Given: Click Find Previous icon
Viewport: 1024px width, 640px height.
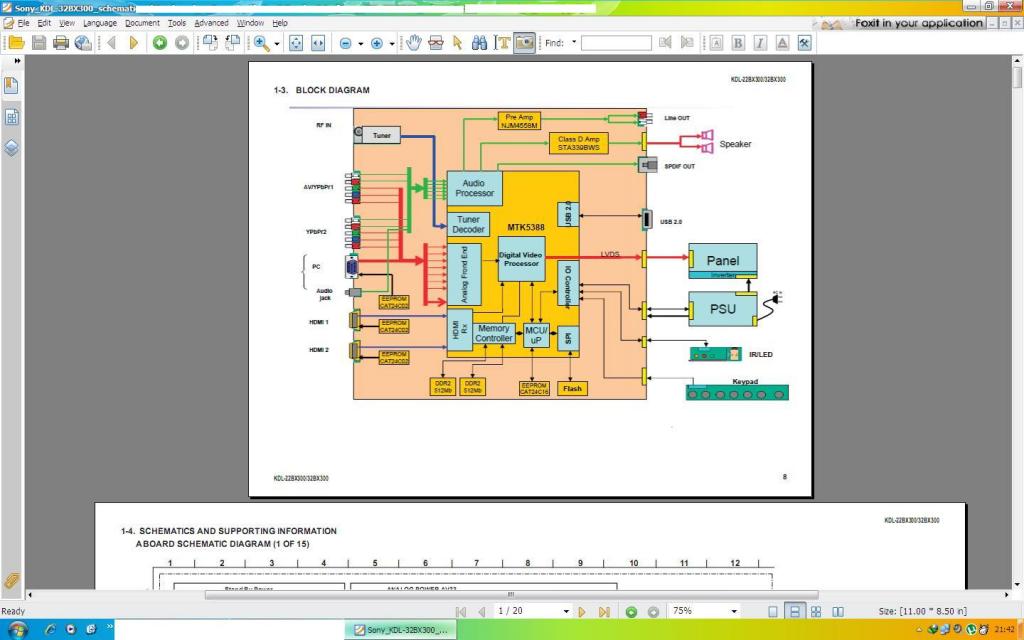Looking at the screenshot, I should click(665, 43).
